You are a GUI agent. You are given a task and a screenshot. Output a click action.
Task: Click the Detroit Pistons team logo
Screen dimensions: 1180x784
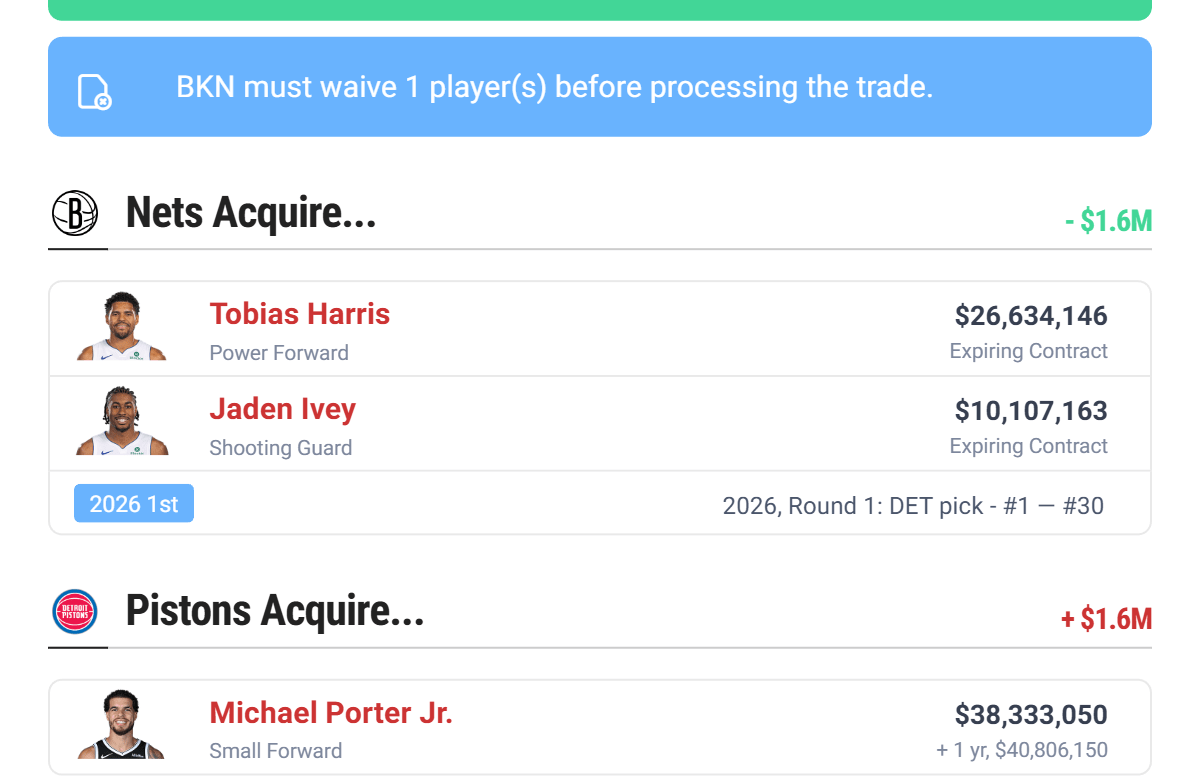[75, 612]
